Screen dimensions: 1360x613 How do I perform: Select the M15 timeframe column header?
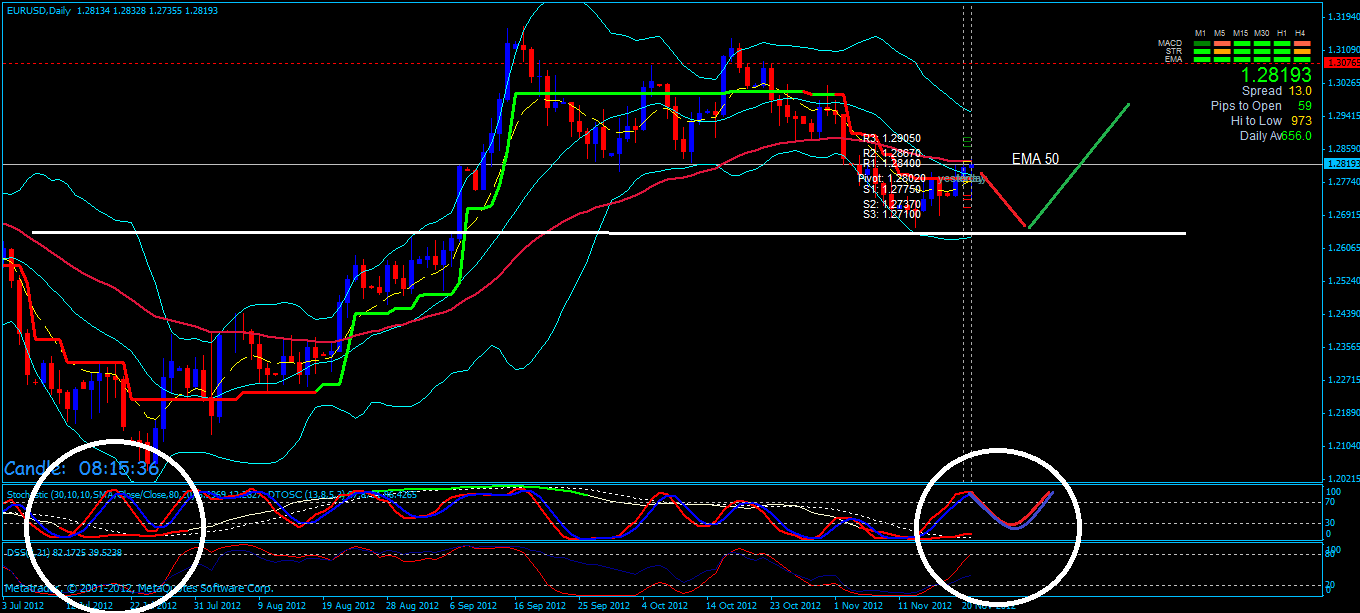point(1241,33)
